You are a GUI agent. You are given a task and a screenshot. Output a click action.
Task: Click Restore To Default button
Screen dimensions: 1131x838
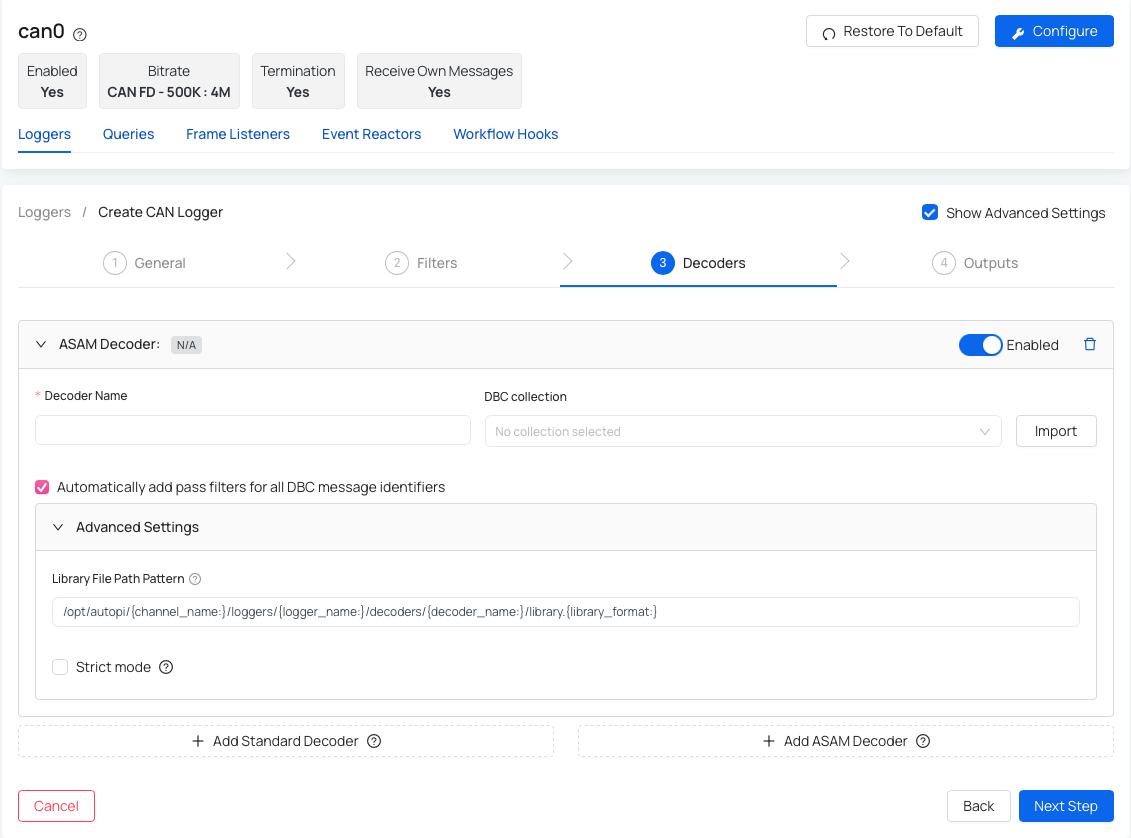click(892, 31)
